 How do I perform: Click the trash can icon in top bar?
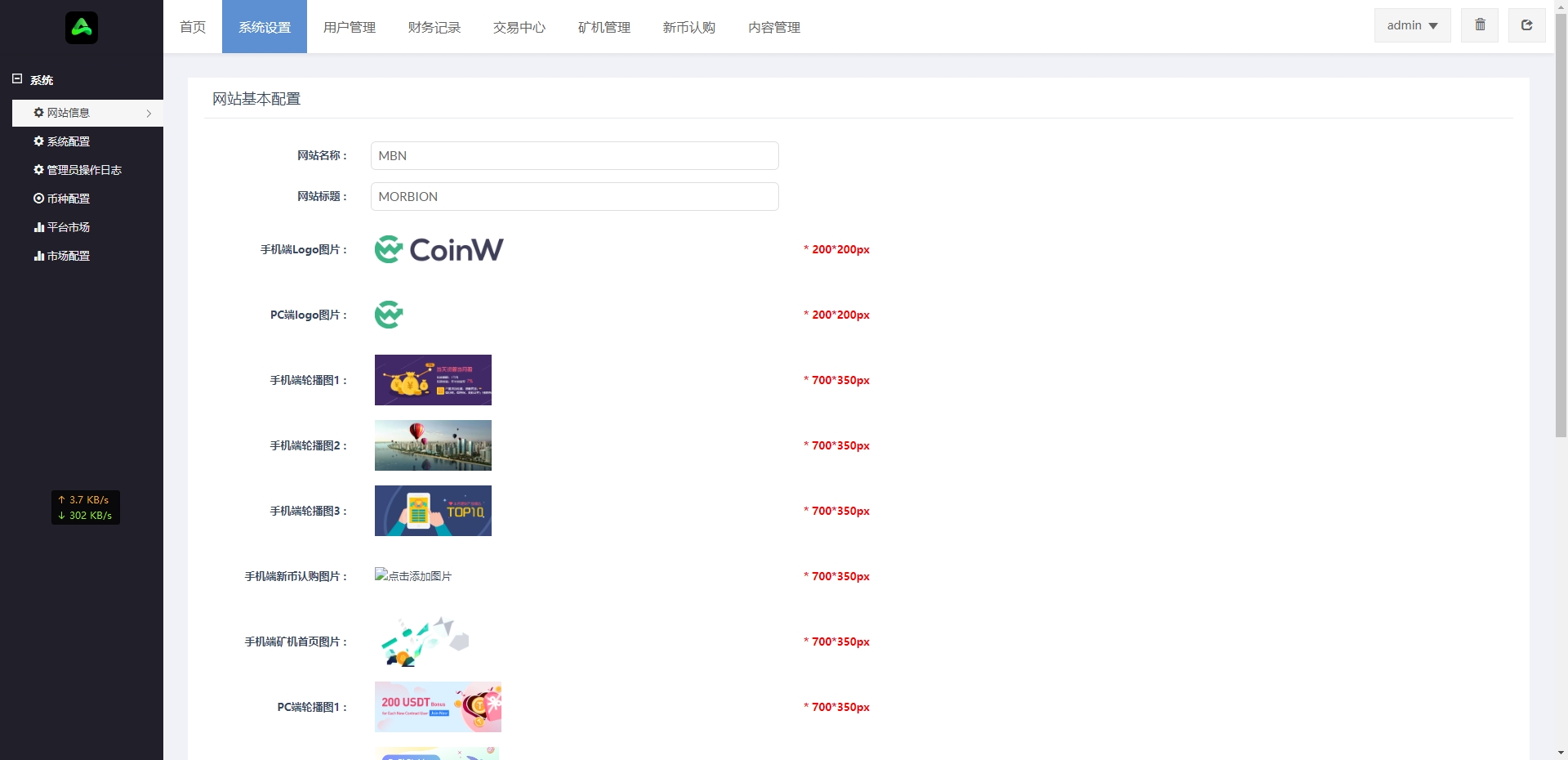click(1480, 25)
